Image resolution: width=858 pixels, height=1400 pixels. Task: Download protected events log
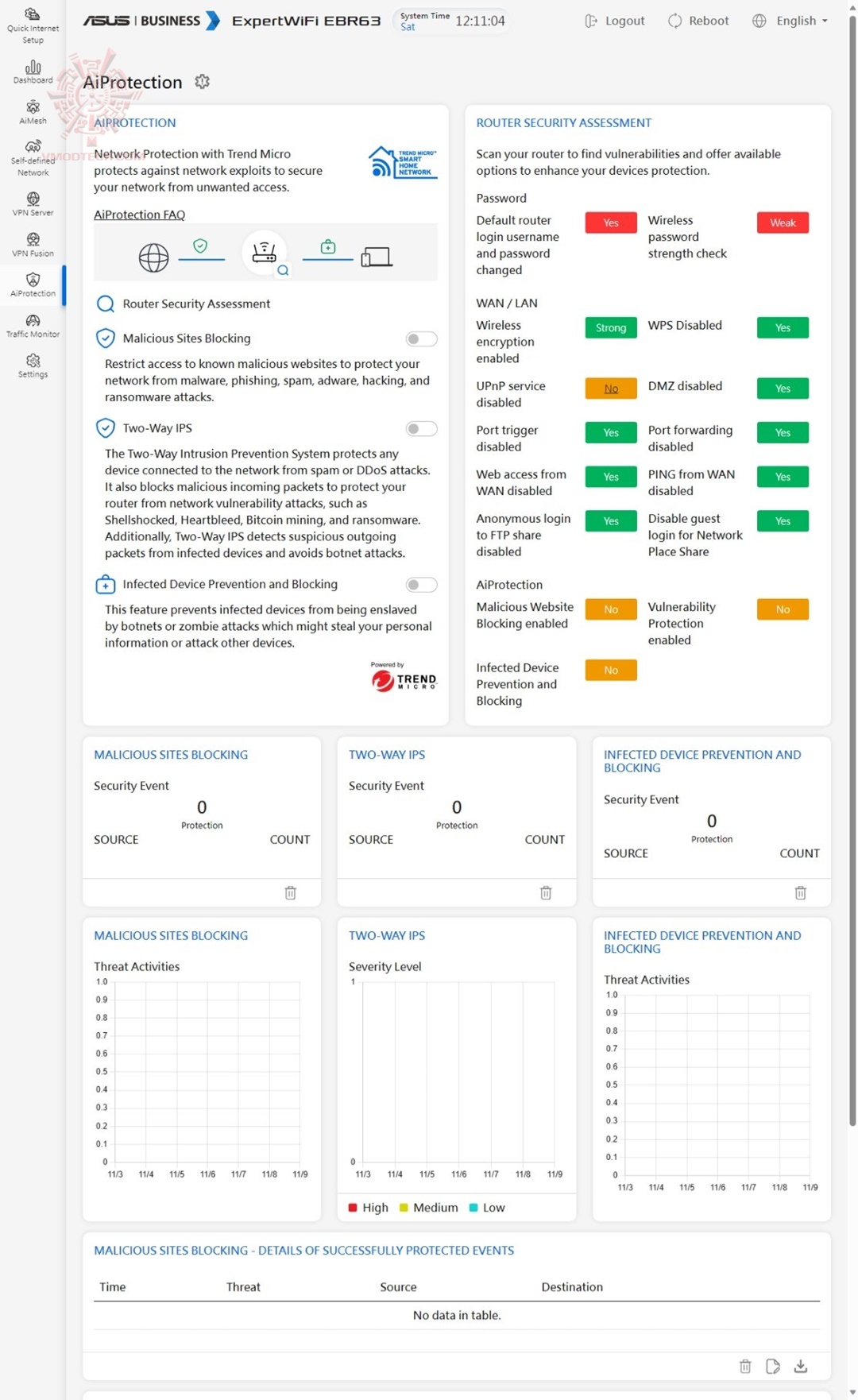click(x=801, y=1367)
